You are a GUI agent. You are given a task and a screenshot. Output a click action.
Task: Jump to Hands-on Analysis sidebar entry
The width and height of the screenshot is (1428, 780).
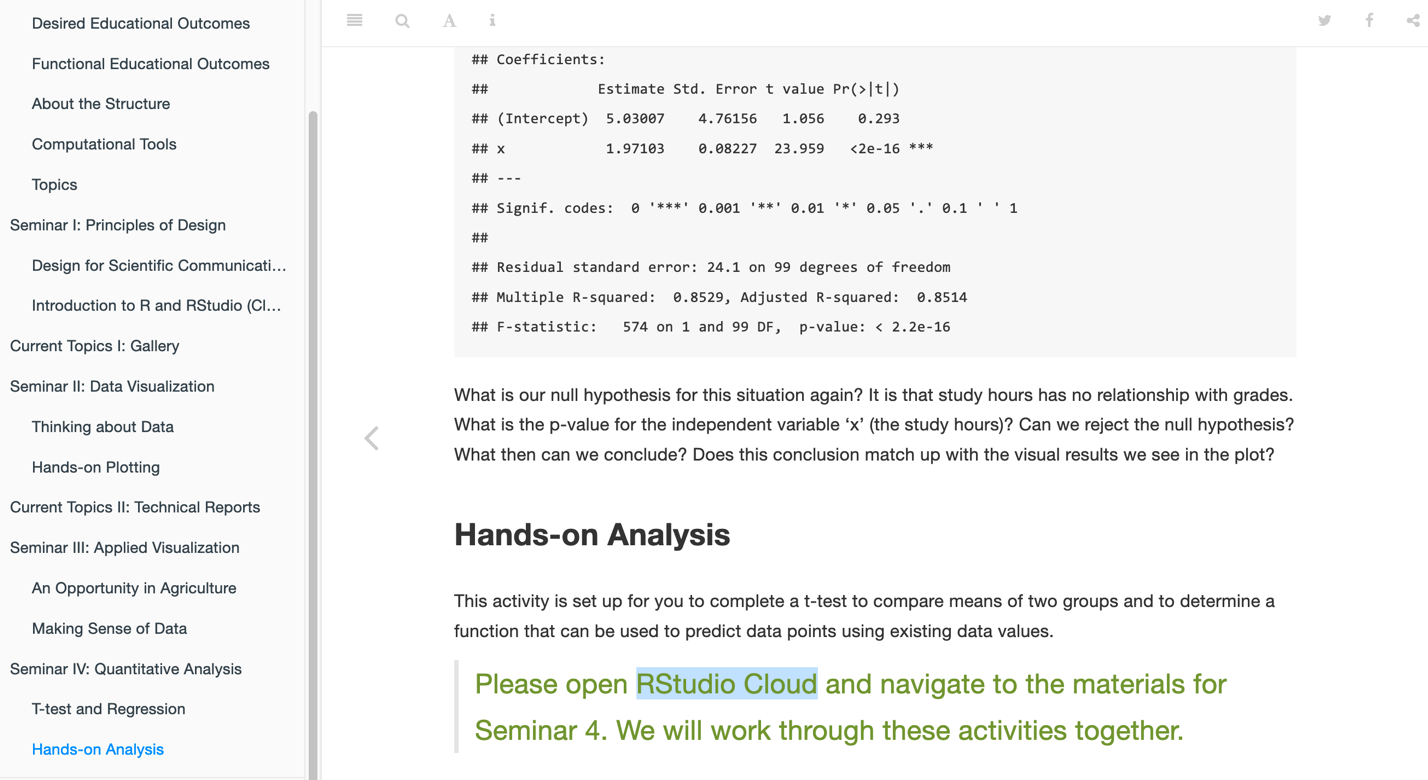click(98, 749)
